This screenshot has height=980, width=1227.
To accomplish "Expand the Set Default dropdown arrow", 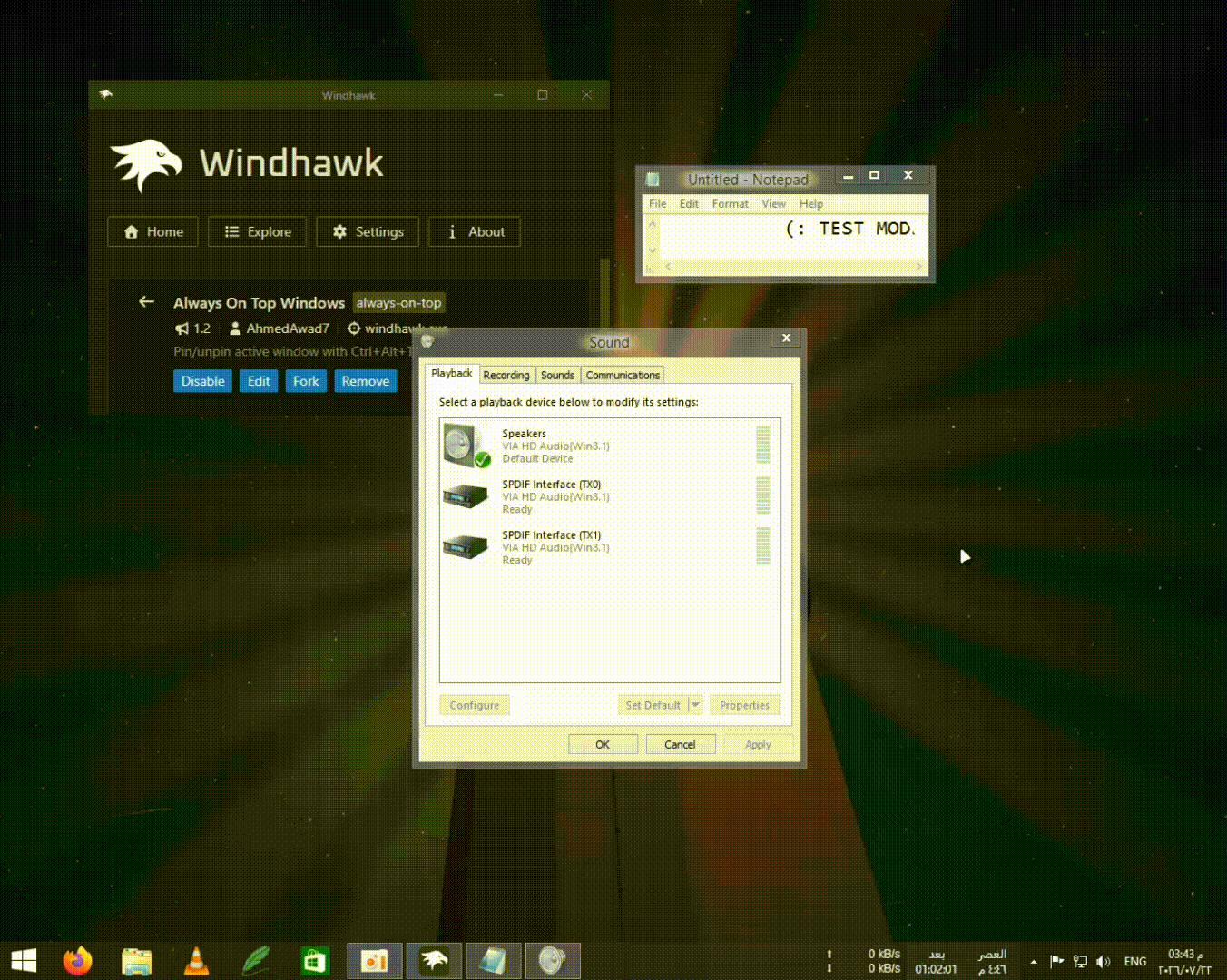I will pyautogui.click(x=695, y=705).
